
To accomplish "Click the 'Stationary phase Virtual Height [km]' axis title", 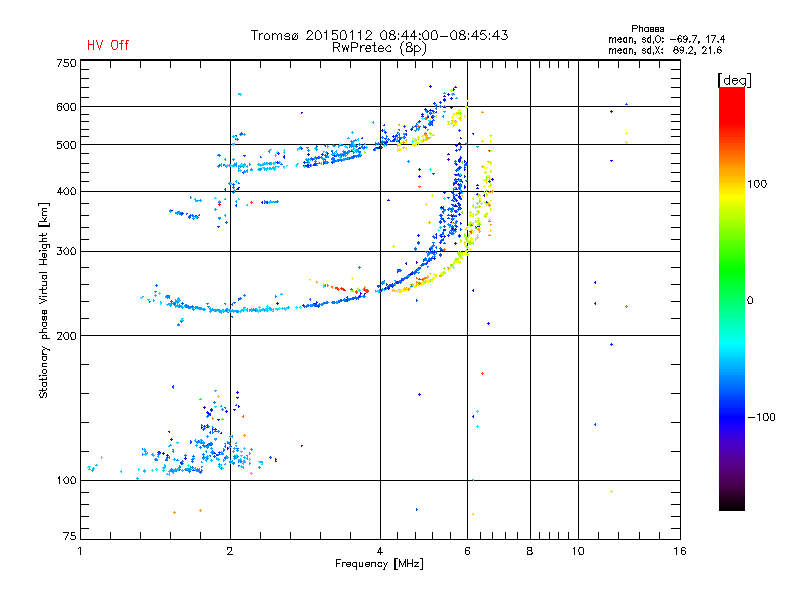I will pos(44,300).
